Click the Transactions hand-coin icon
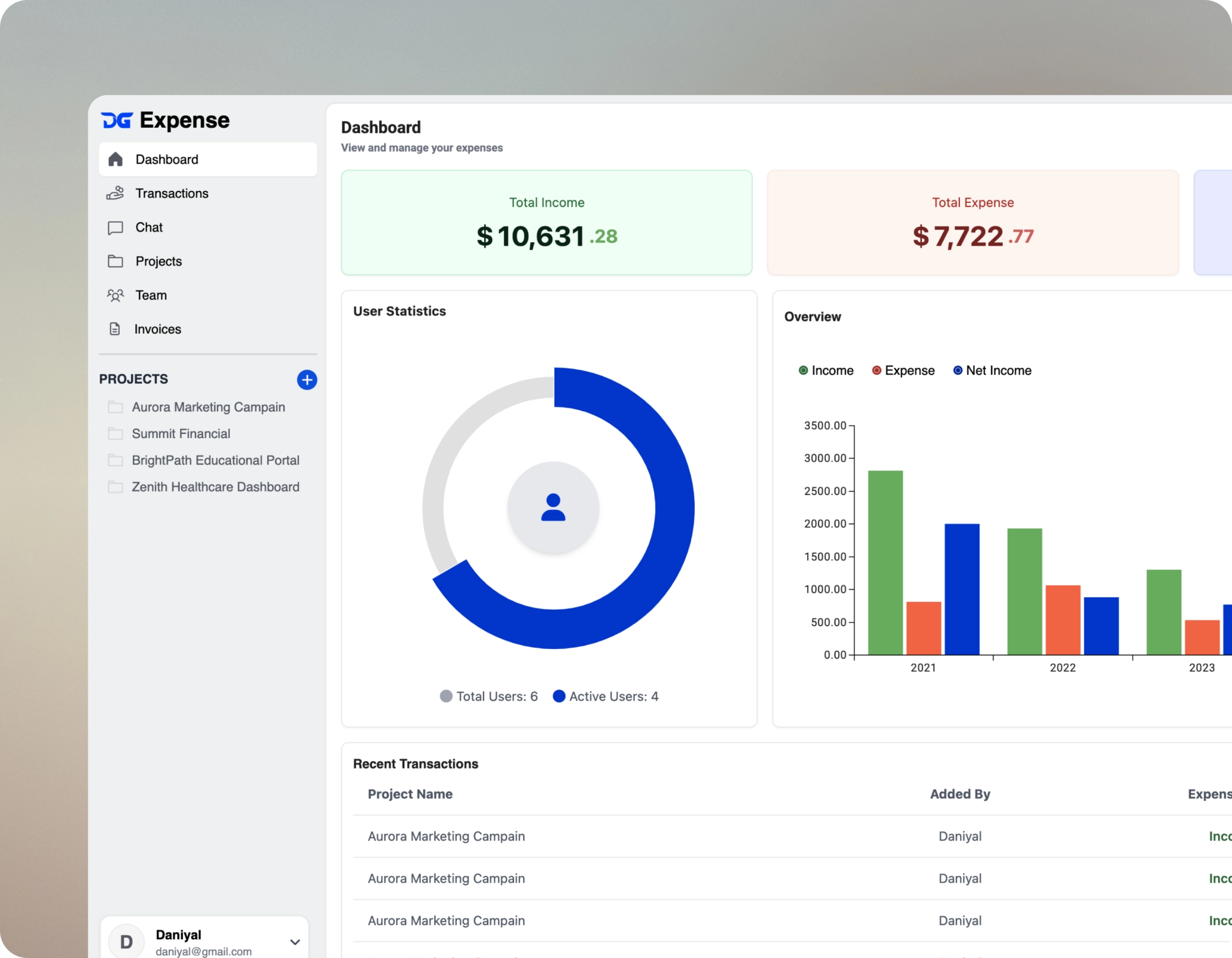 (x=115, y=193)
